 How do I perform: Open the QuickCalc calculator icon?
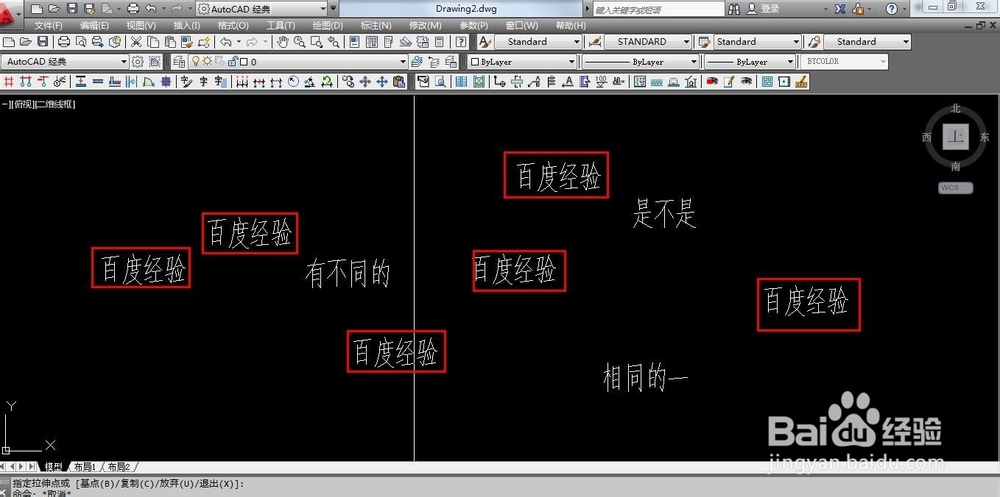[x=439, y=42]
